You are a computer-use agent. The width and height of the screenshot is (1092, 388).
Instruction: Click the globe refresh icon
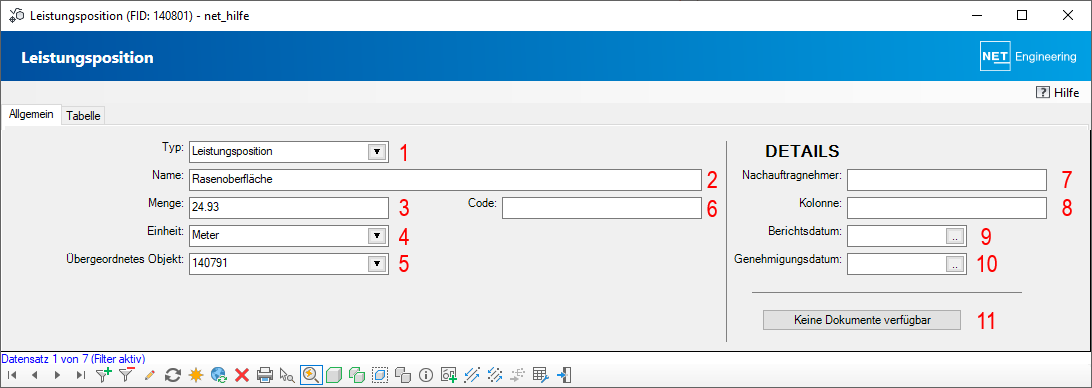click(x=219, y=375)
